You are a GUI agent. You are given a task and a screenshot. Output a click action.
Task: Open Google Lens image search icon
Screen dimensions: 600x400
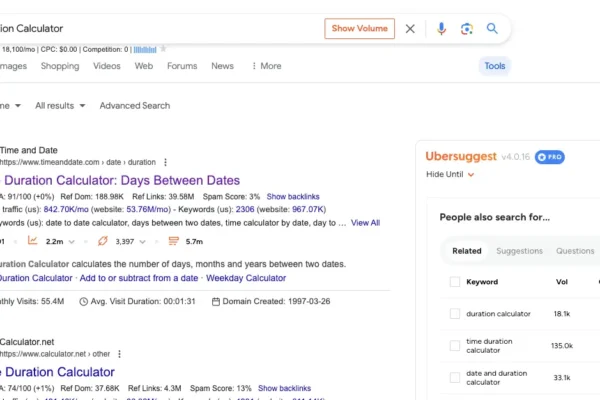pyautogui.click(x=466, y=29)
